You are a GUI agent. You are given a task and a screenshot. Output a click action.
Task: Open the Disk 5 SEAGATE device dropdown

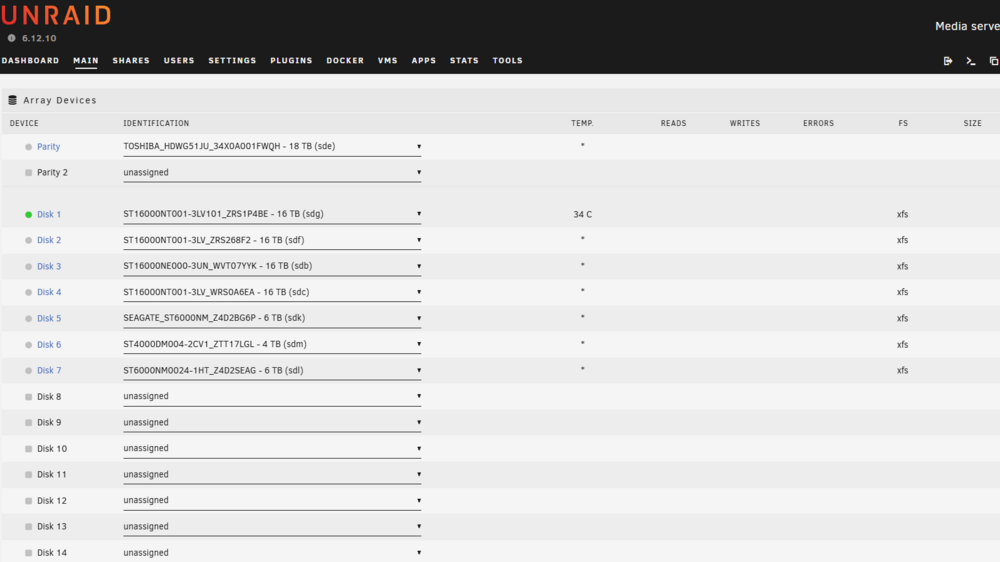coord(272,318)
